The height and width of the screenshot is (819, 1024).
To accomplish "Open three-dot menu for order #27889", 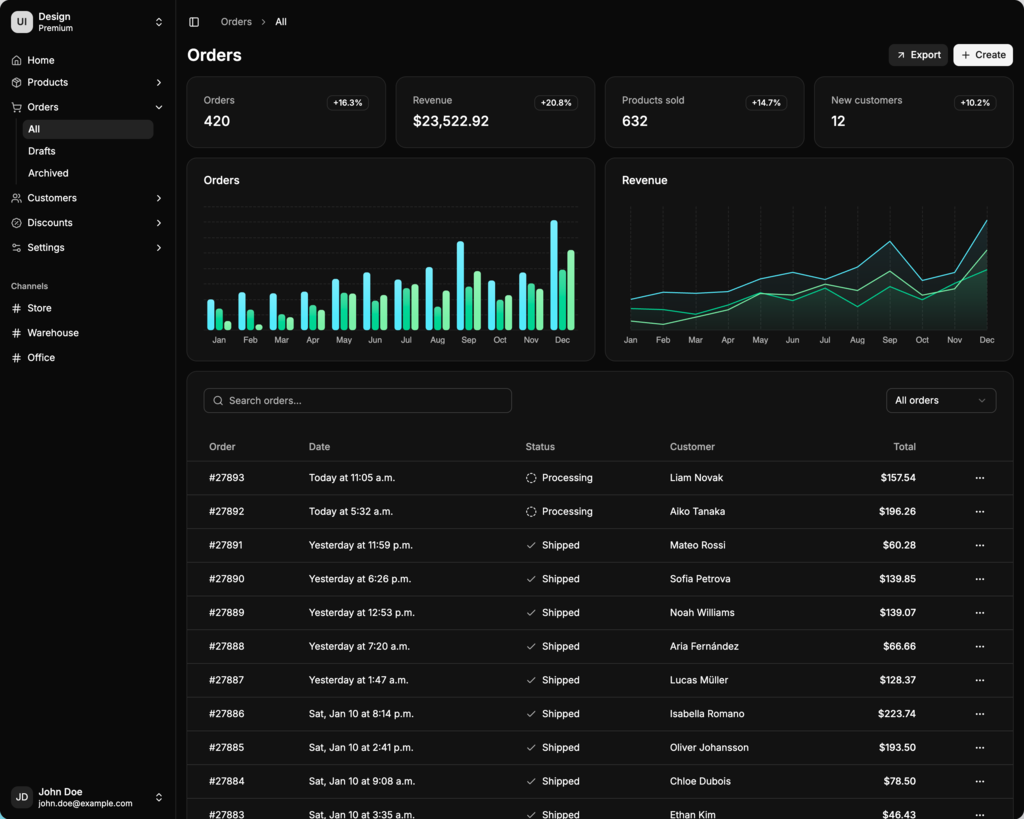I will (979, 613).
